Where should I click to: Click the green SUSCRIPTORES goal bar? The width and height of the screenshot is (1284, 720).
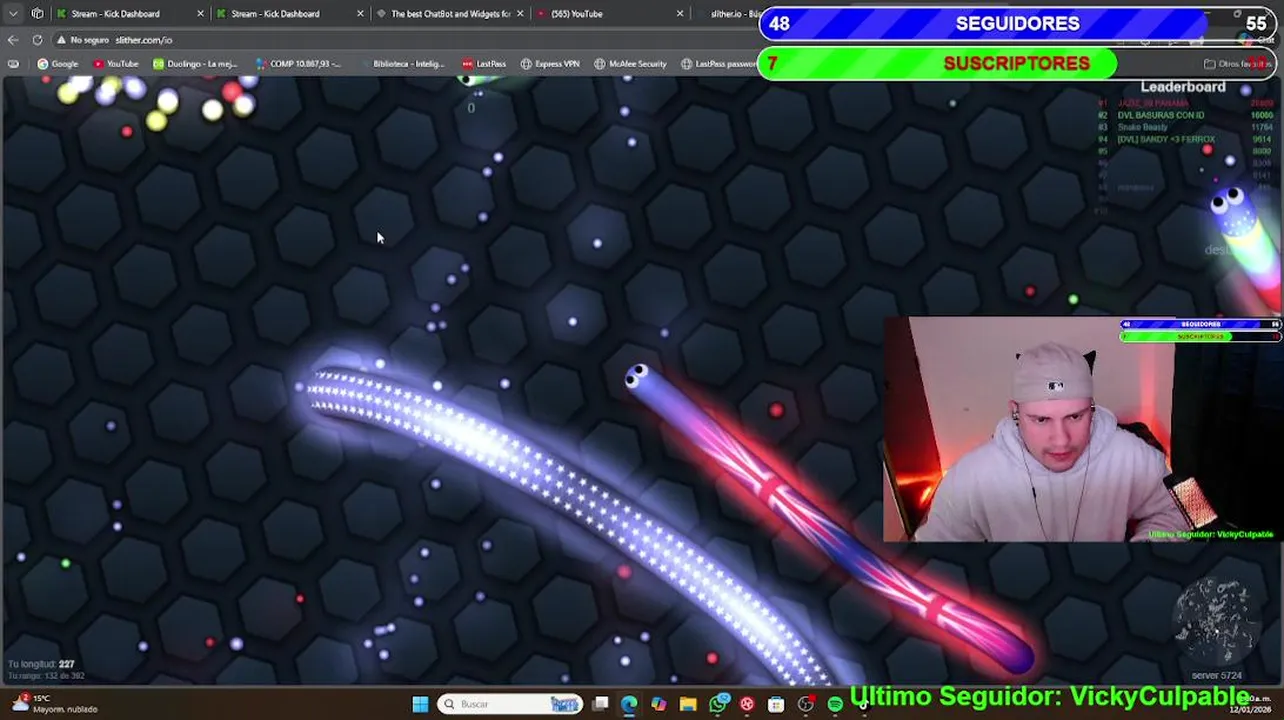(x=1017, y=63)
